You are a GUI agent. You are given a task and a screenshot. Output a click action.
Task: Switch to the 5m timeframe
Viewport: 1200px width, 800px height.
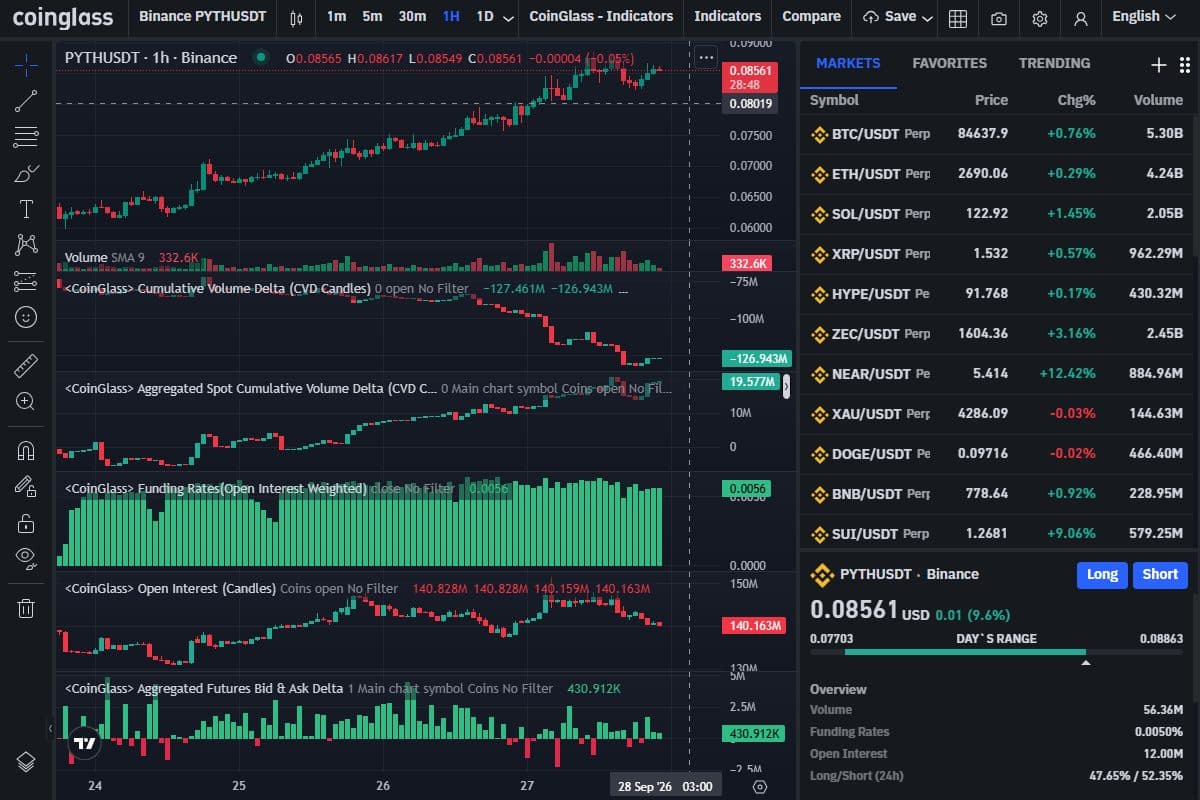click(372, 16)
